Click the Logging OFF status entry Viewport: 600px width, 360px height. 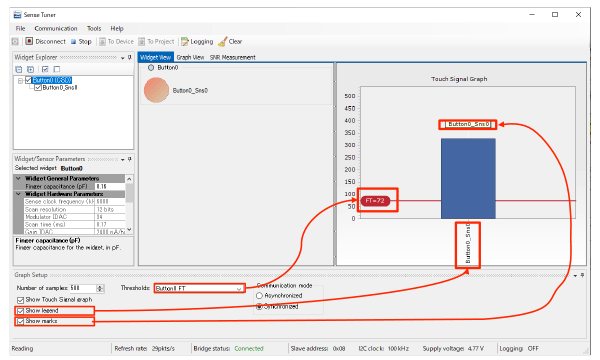[519, 349]
